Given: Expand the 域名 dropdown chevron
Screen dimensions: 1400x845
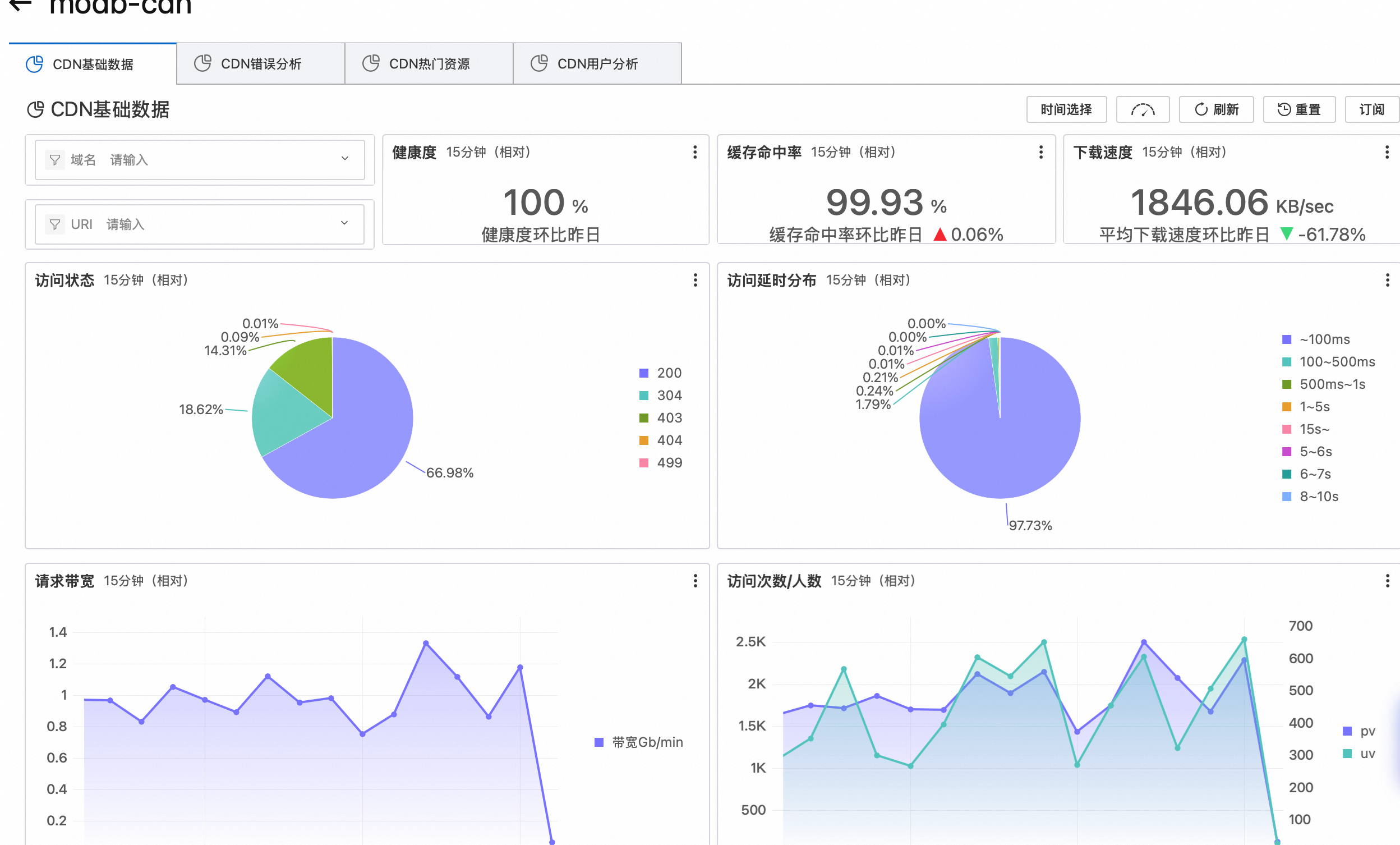Looking at the screenshot, I should click(344, 159).
